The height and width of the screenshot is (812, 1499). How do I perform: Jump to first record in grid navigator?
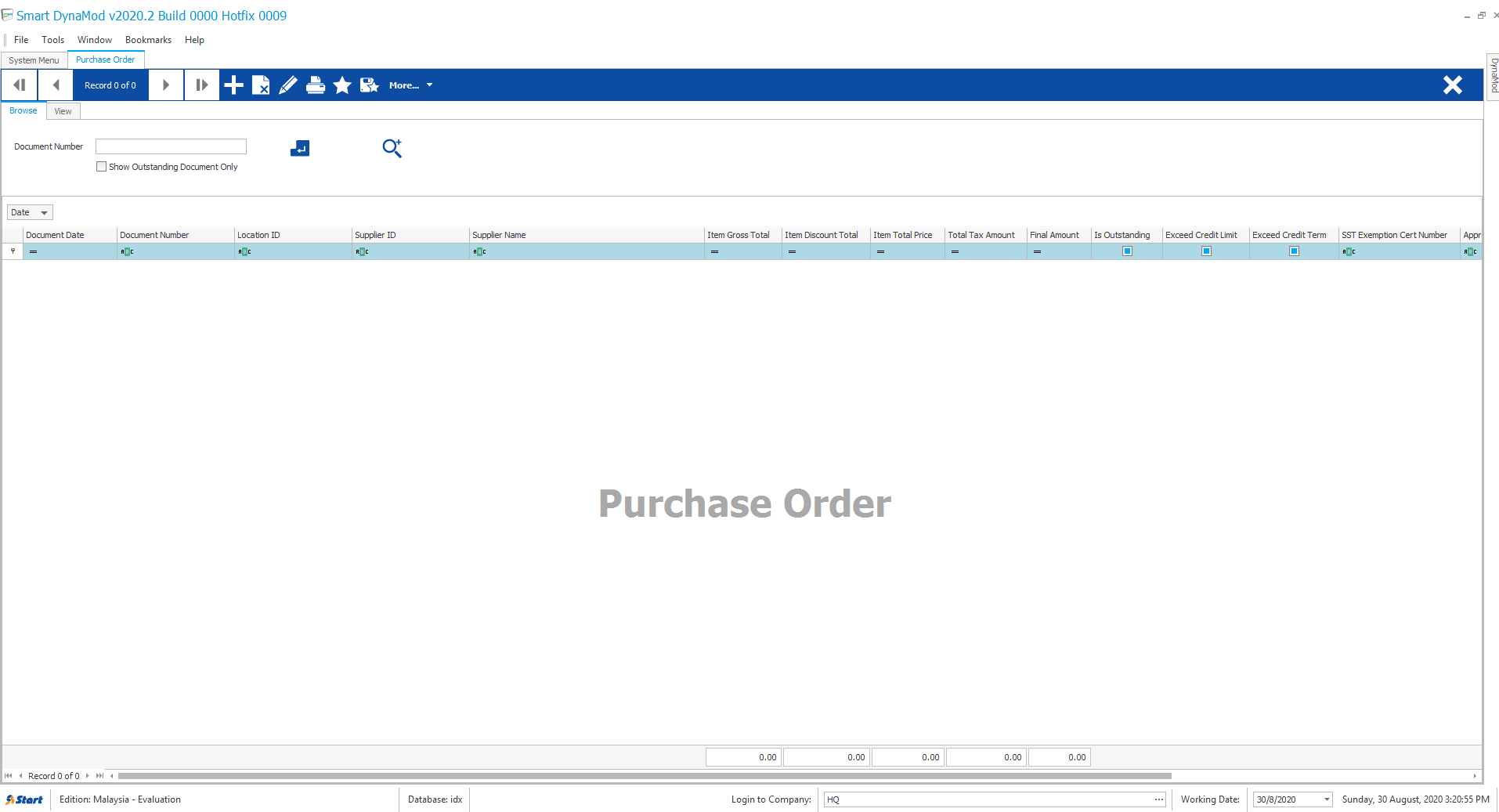click(9, 776)
